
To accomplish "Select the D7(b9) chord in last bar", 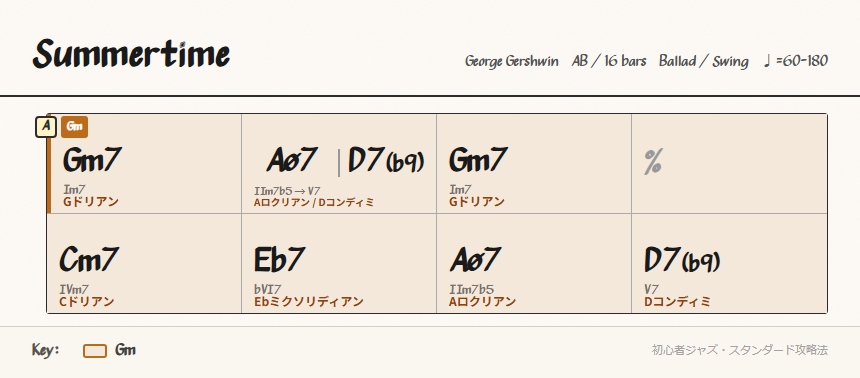I will [682, 259].
